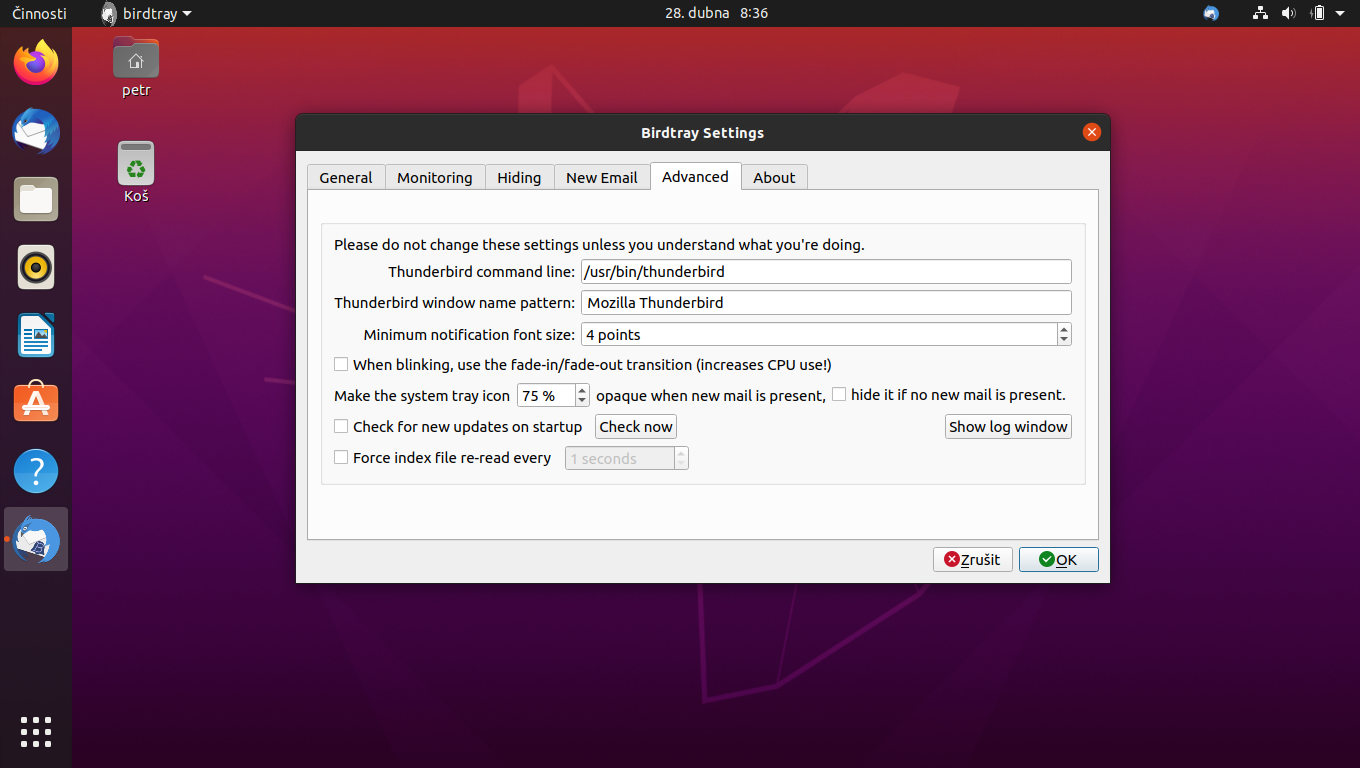Click the 'Make the system tray icon' label

pos(422,396)
